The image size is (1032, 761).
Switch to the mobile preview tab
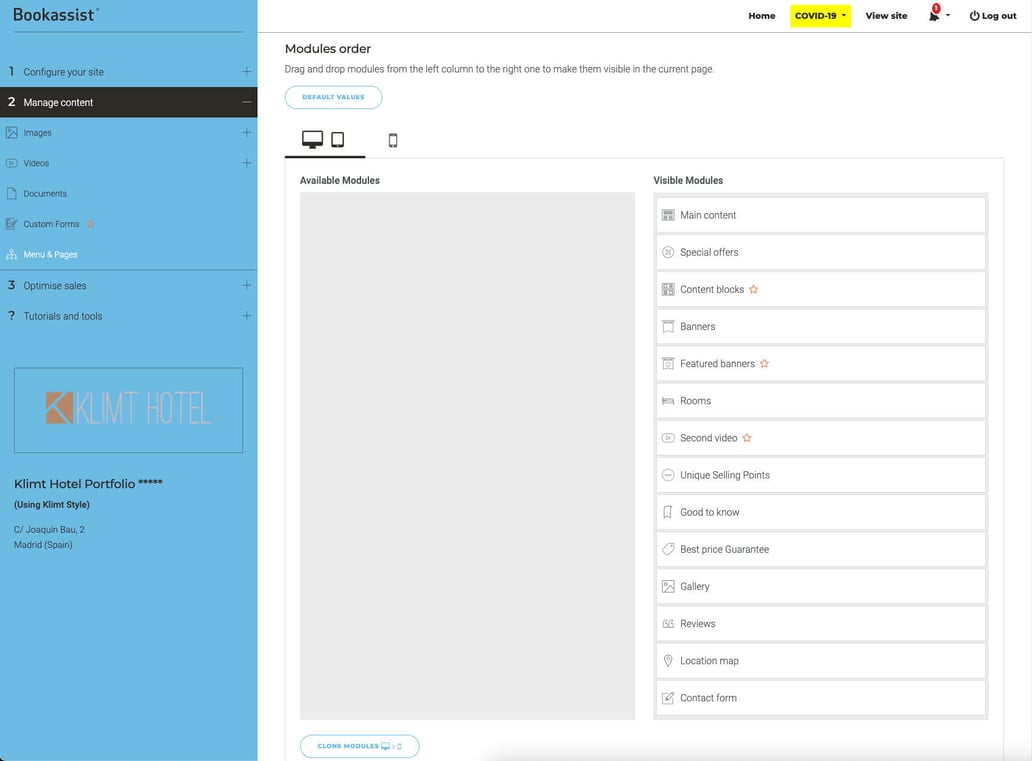coord(392,140)
